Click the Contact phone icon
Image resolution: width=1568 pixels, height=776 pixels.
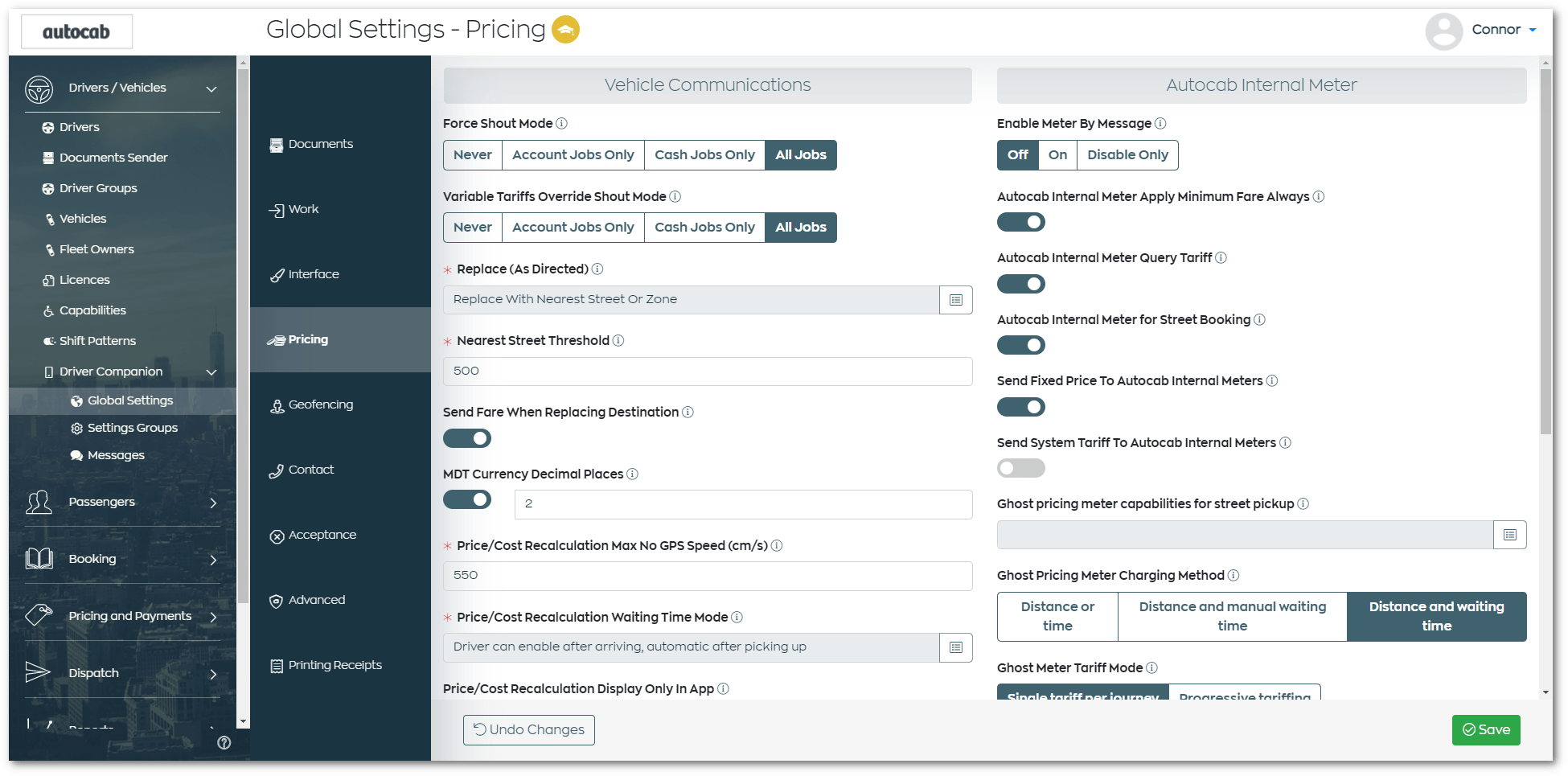(x=277, y=470)
